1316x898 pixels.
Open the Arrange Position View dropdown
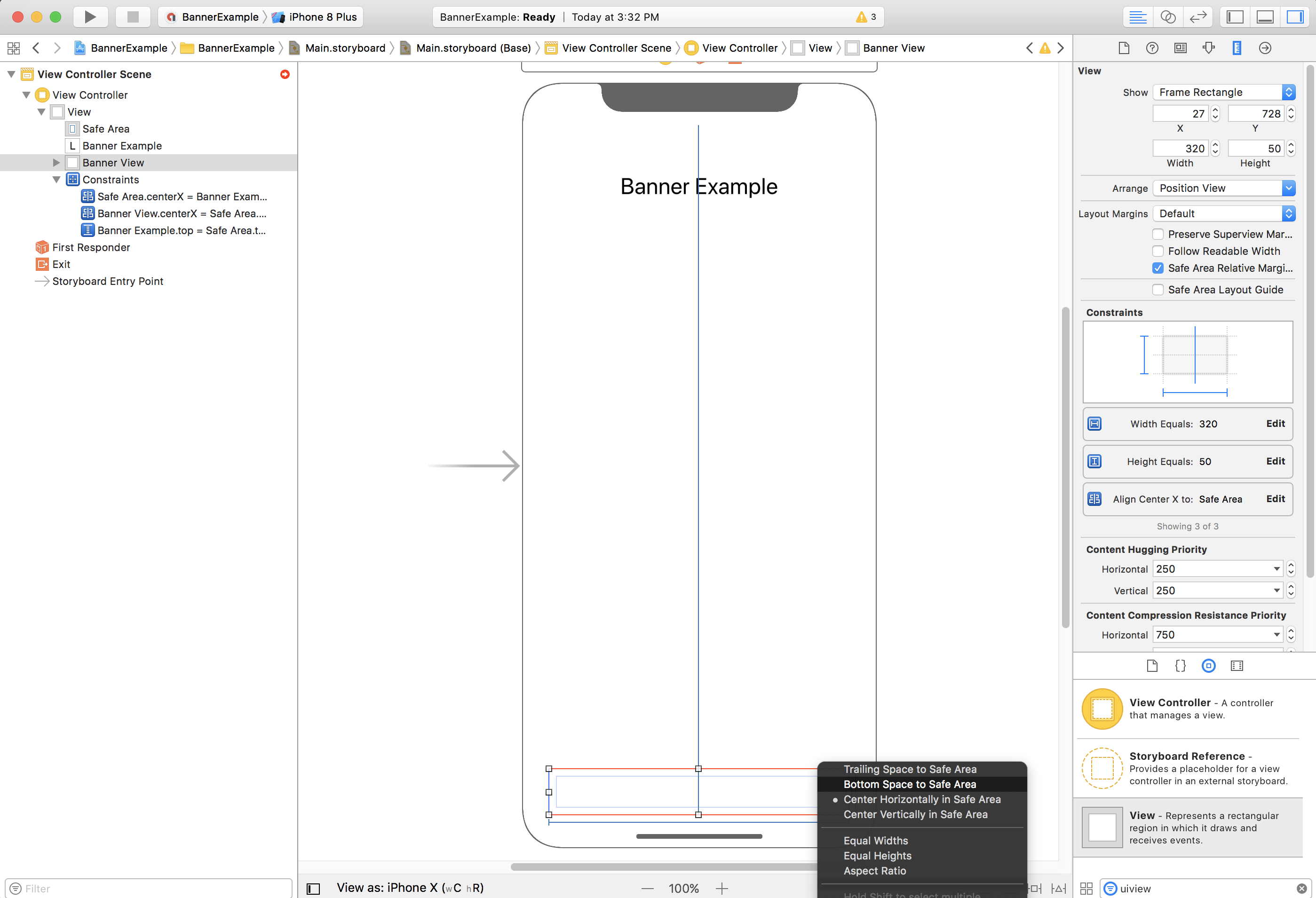pos(1223,188)
